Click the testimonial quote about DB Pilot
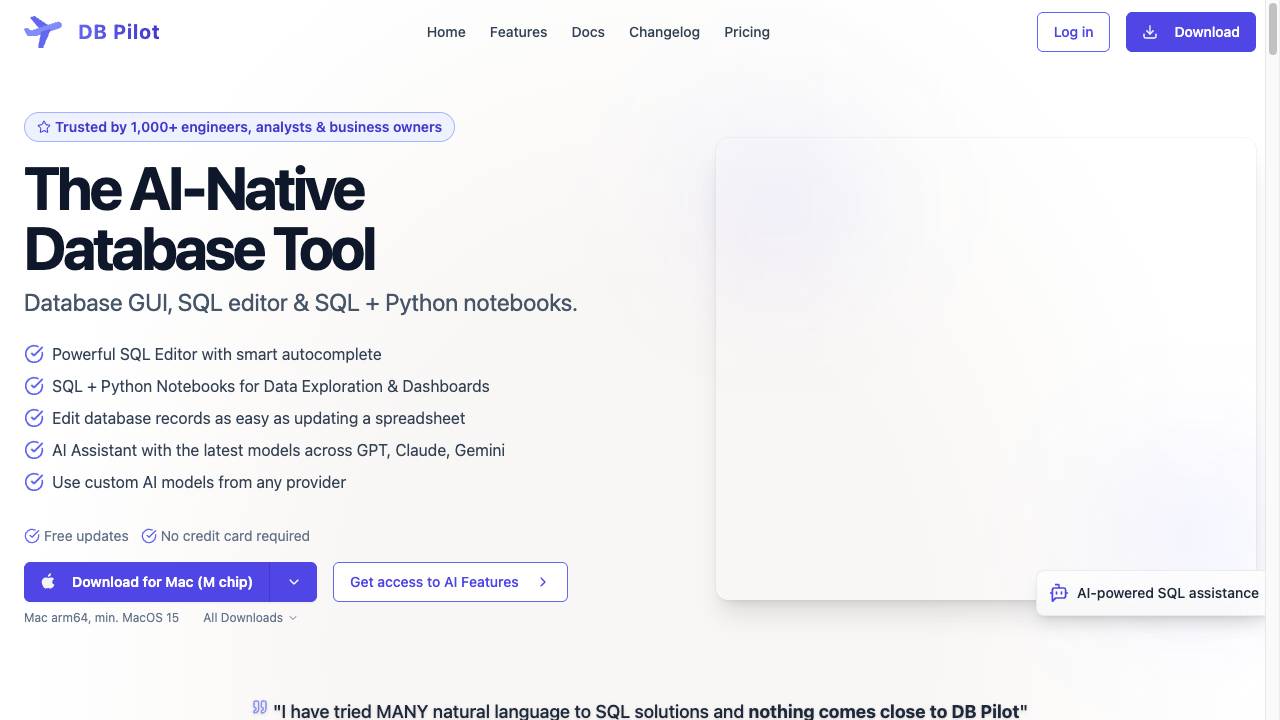 click(650, 711)
